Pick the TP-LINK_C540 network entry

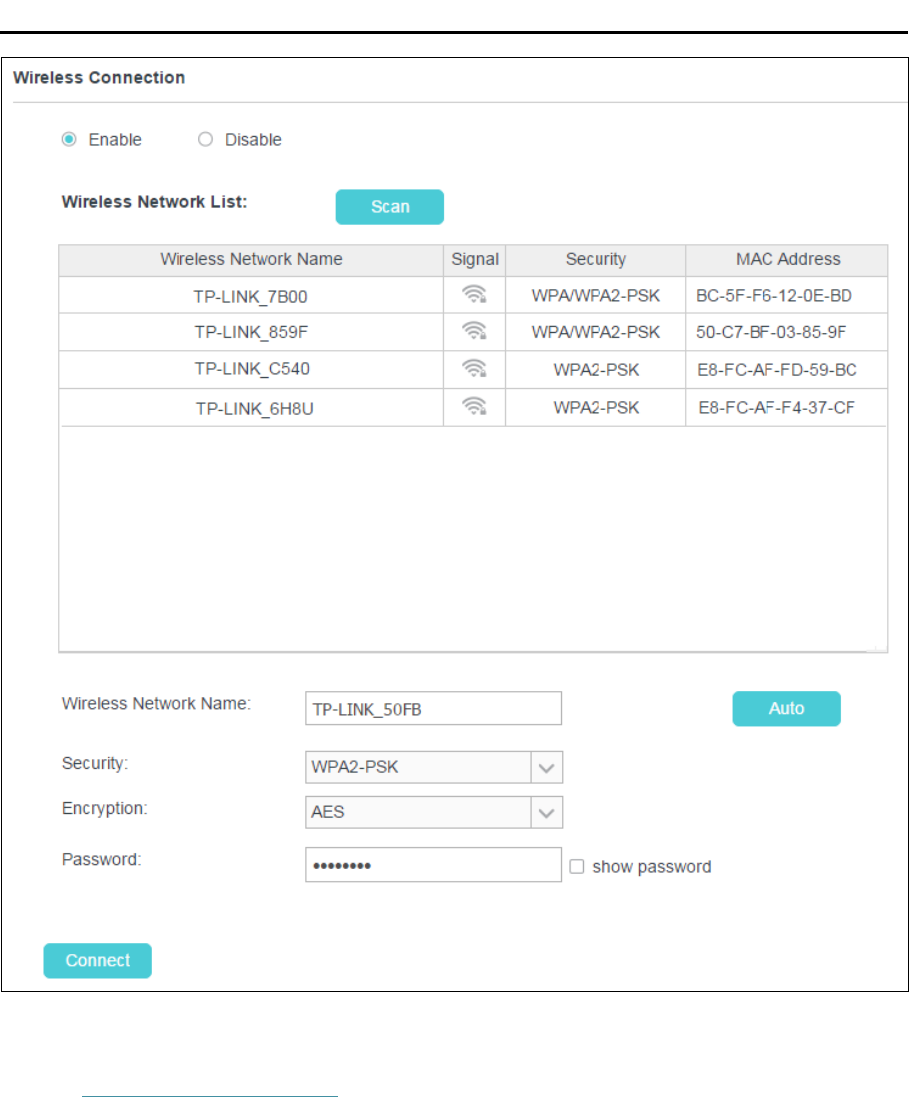click(251, 369)
